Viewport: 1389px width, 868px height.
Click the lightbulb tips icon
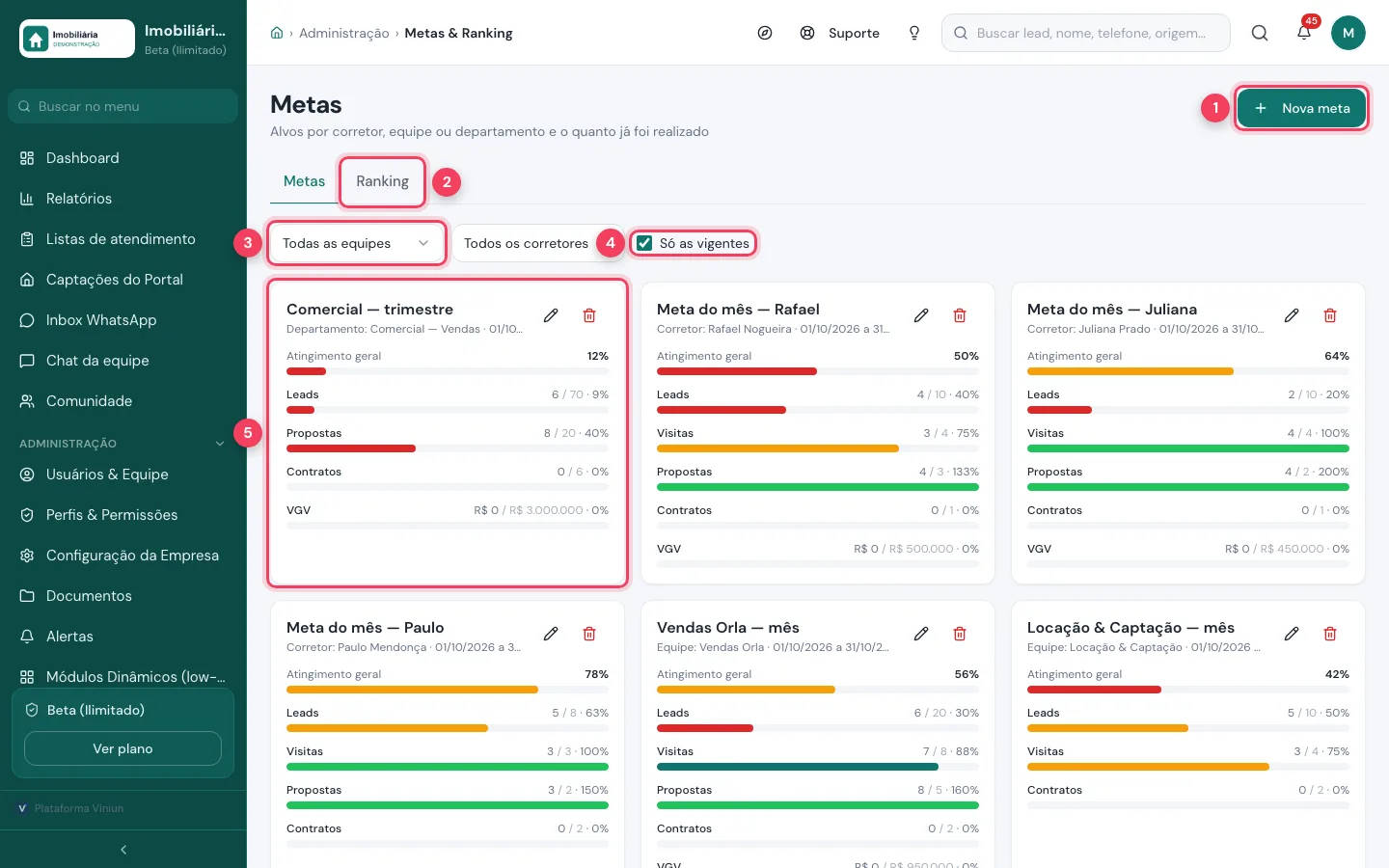click(914, 33)
